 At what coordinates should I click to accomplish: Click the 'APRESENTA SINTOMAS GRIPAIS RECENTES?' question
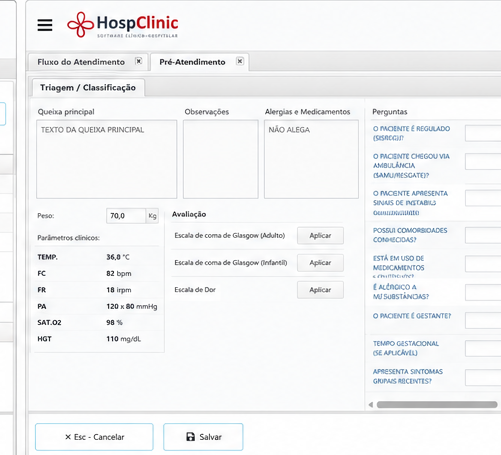408,376
